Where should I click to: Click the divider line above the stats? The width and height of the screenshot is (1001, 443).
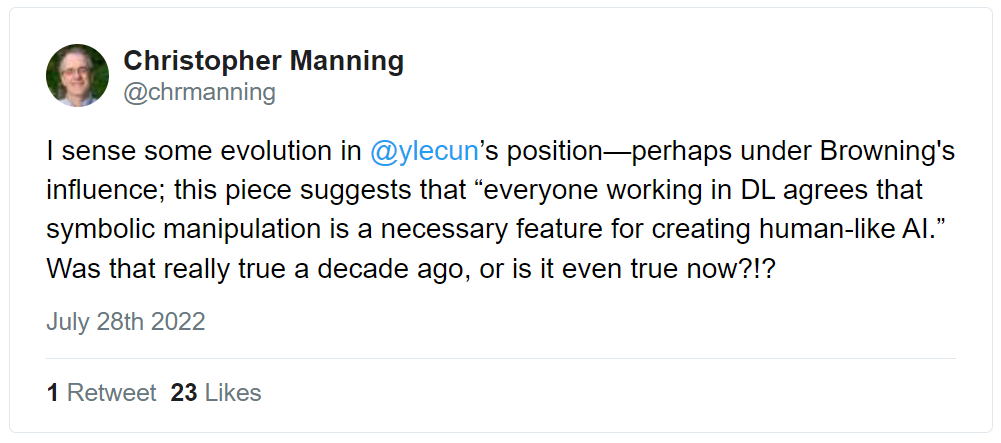tap(500, 358)
